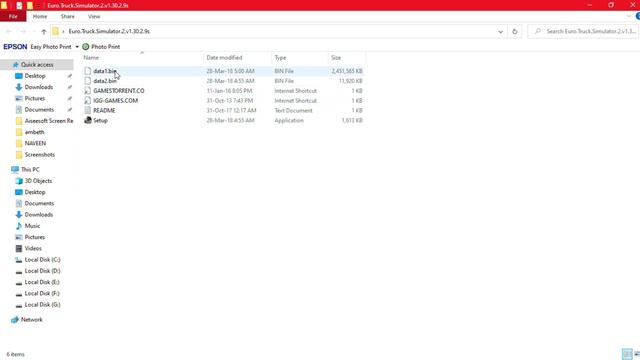Click the Network icon
640x360 pixels.
coord(15,320)
